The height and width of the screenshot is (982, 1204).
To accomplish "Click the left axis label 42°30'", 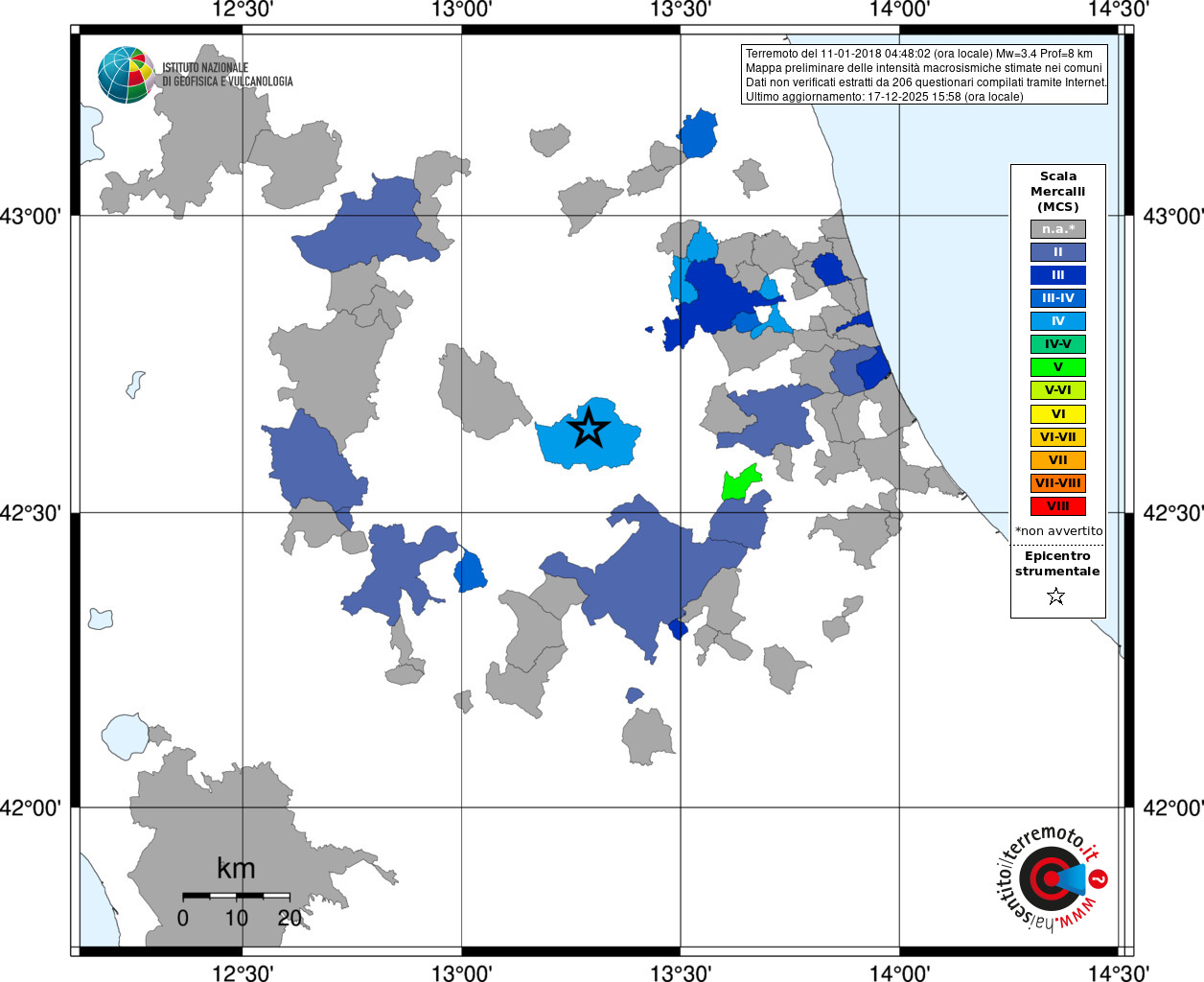I will 31,513.
